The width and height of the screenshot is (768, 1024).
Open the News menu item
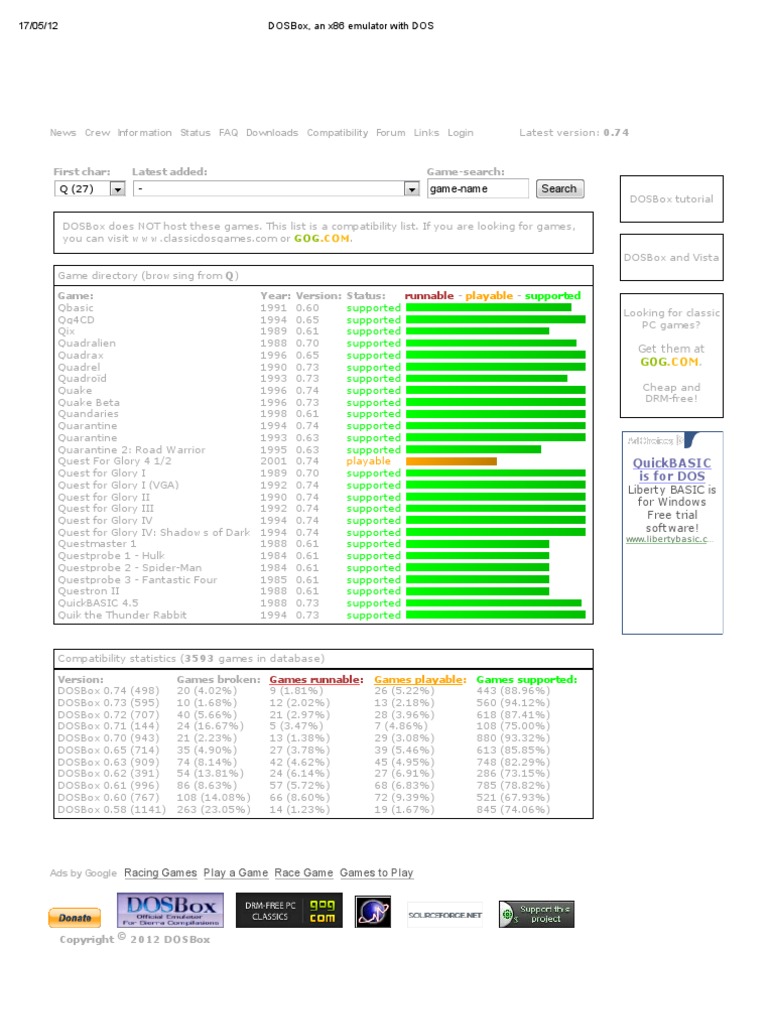[63, 133]
